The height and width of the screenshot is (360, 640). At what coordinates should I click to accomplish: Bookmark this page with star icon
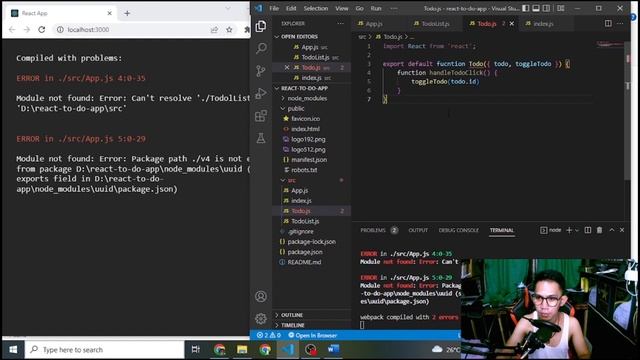pos(229,29)
